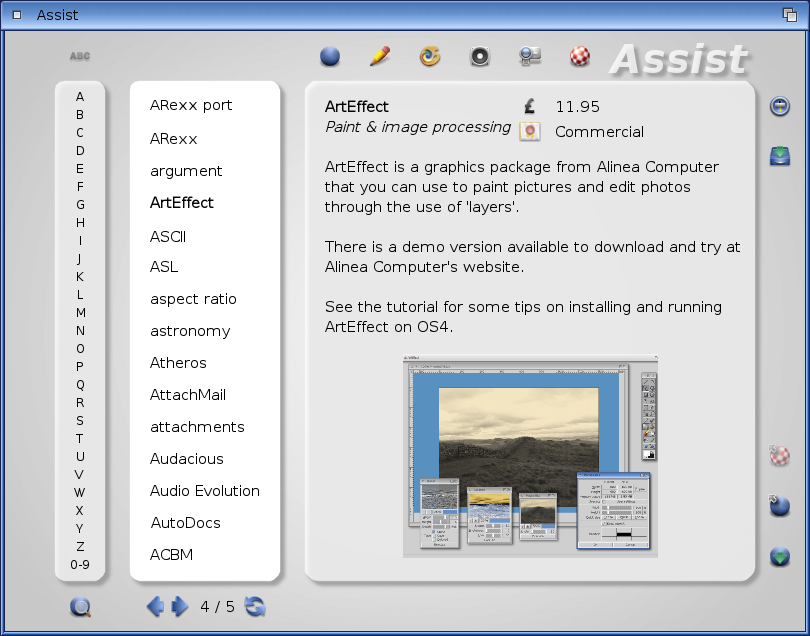Open the swirl browser category icon
This screenshot has width=810, height=636.
pyautogui.click(x=430, y=56)
